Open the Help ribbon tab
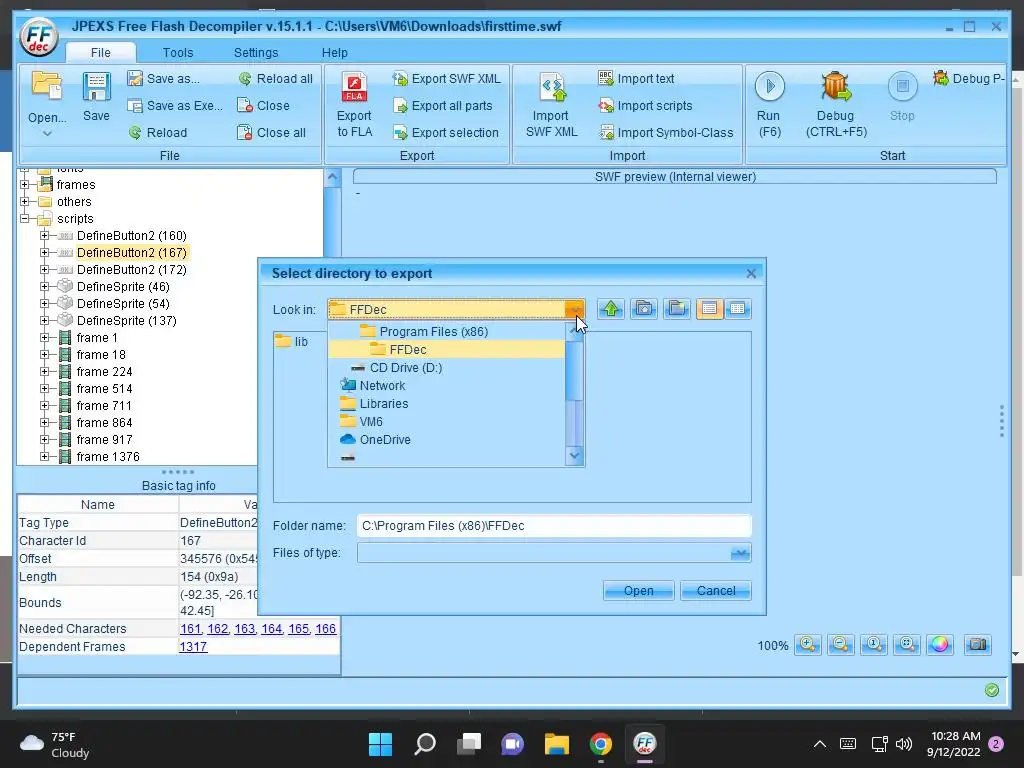The height and width of the screenshot is (768, 1024). point(334,52)
